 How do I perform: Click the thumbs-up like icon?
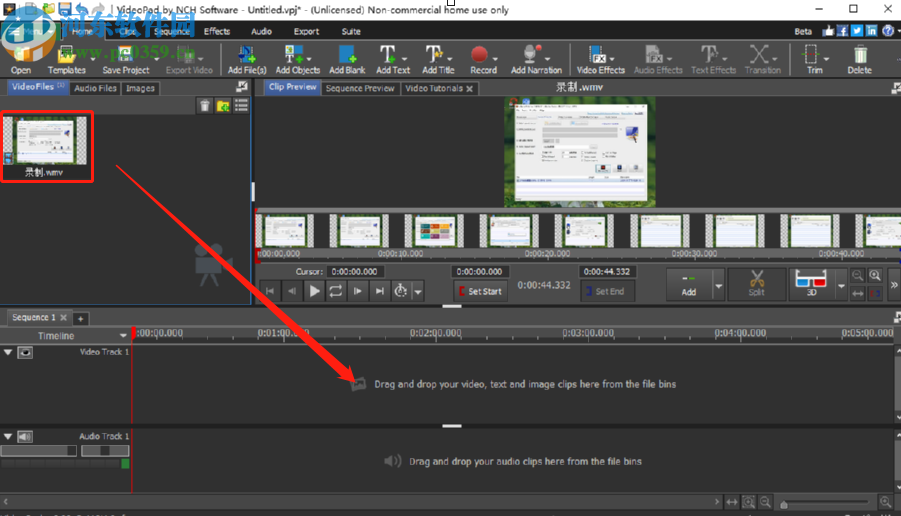pos(827,31)
